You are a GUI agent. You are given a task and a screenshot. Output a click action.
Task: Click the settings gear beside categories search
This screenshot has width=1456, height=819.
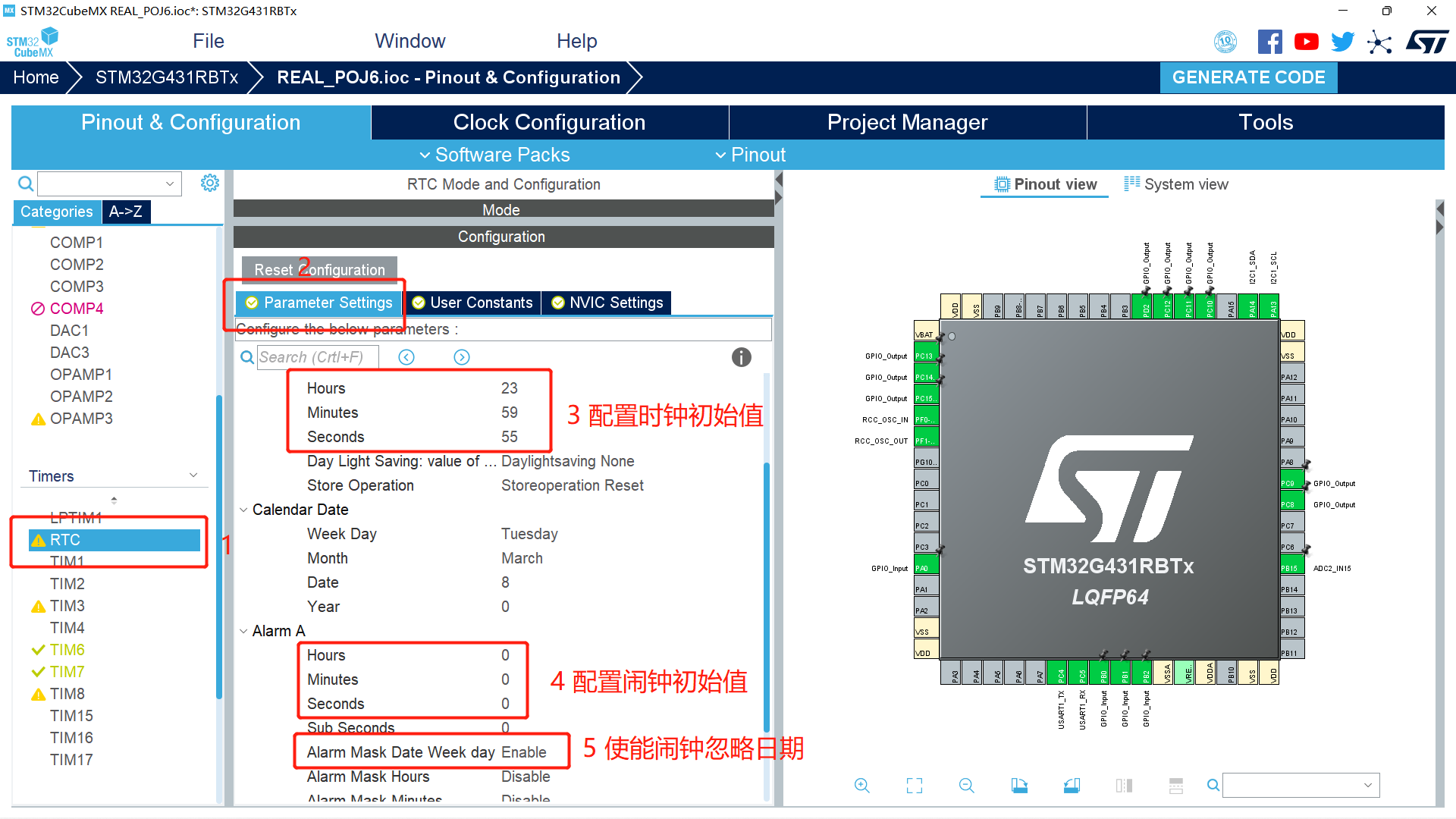[x=210, y=183]
